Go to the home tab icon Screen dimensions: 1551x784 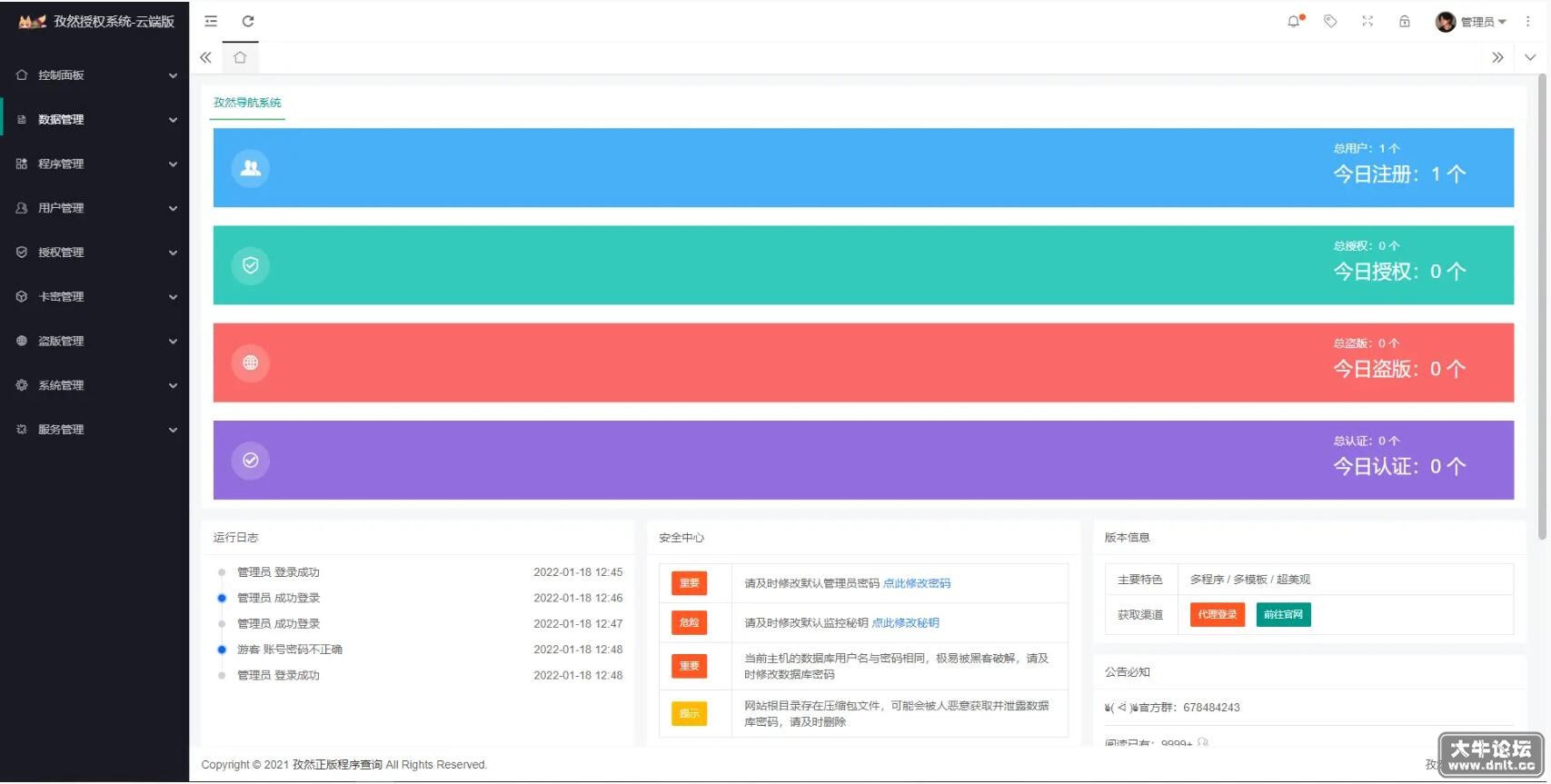pyautogui.click(x=240, y=57)
